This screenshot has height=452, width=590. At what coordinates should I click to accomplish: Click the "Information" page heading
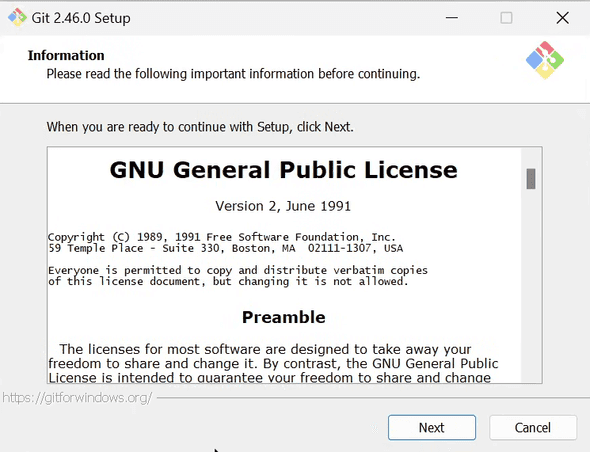(x=66, y=55)
